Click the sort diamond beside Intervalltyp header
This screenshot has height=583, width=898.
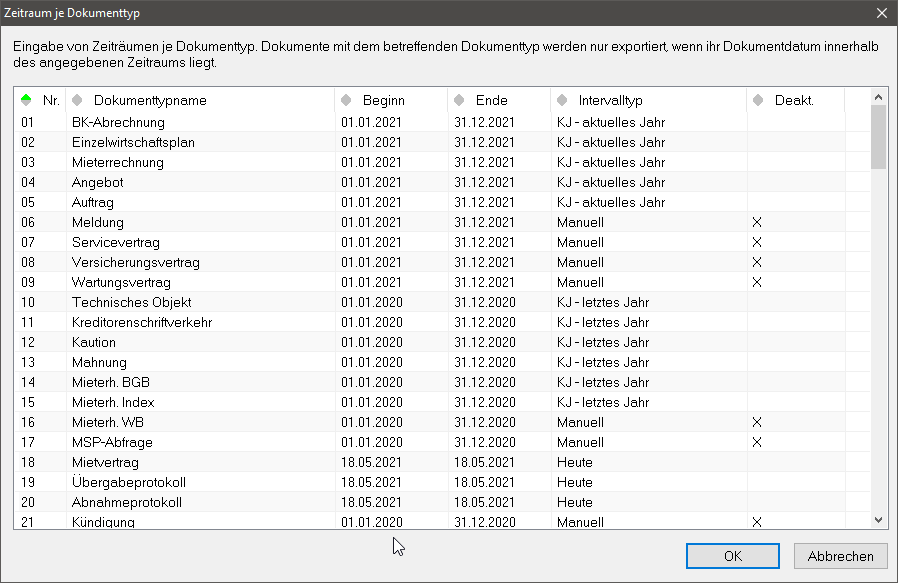click(563, 100)
